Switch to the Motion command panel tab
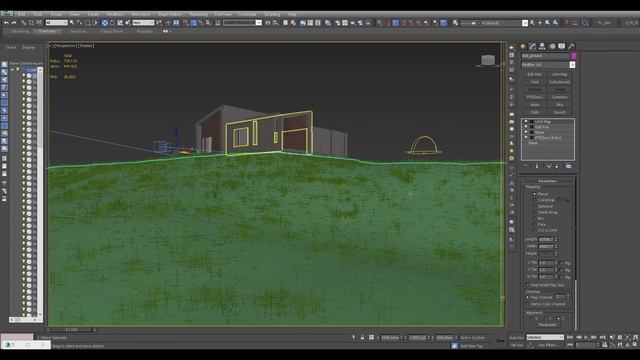This screenshot has height=360, width=640. [552, 46]
